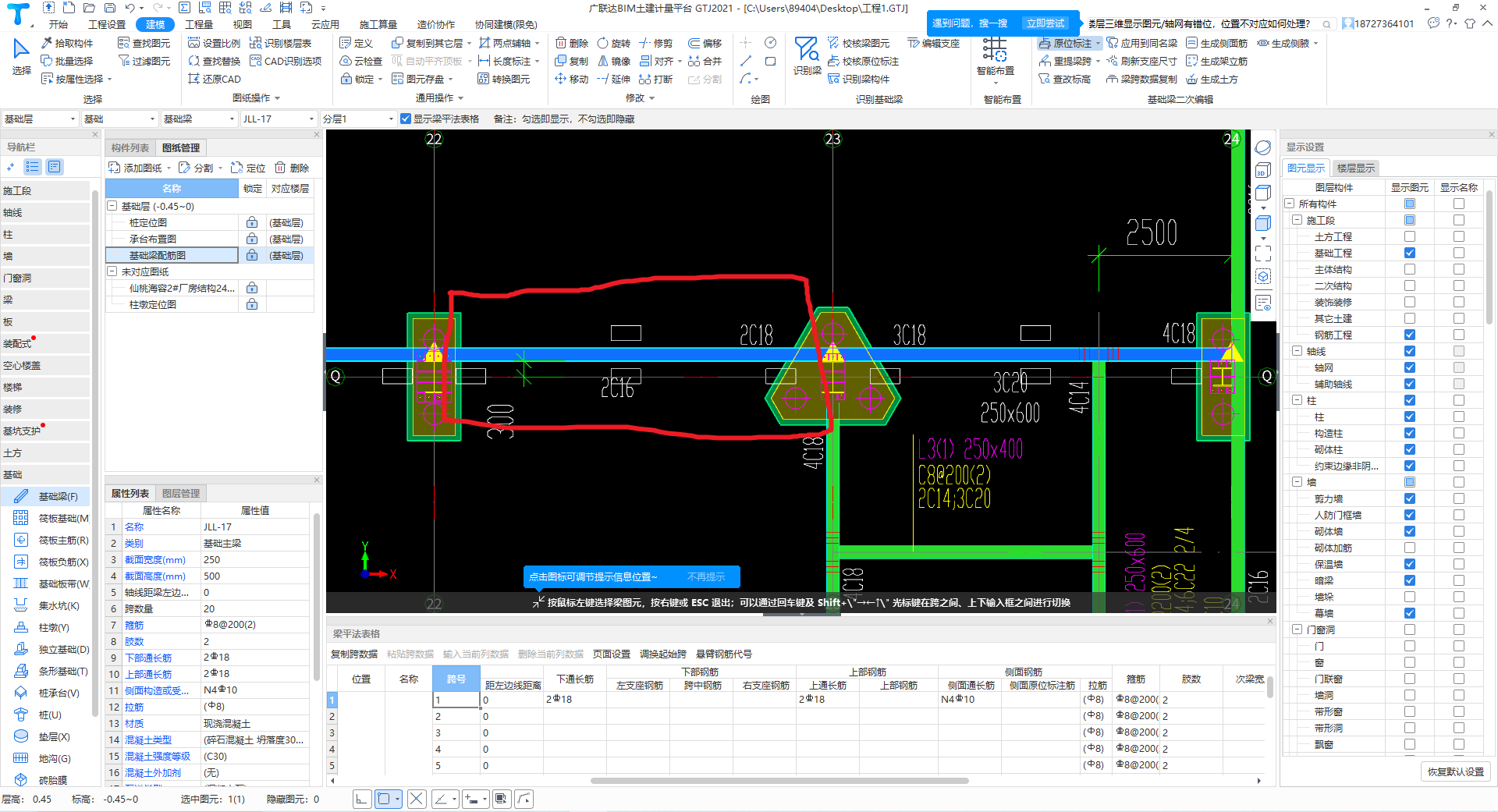Open the JLL-17 component dropdown
This screenshot has height=812, width=1498.
click(x=278, y=119)
